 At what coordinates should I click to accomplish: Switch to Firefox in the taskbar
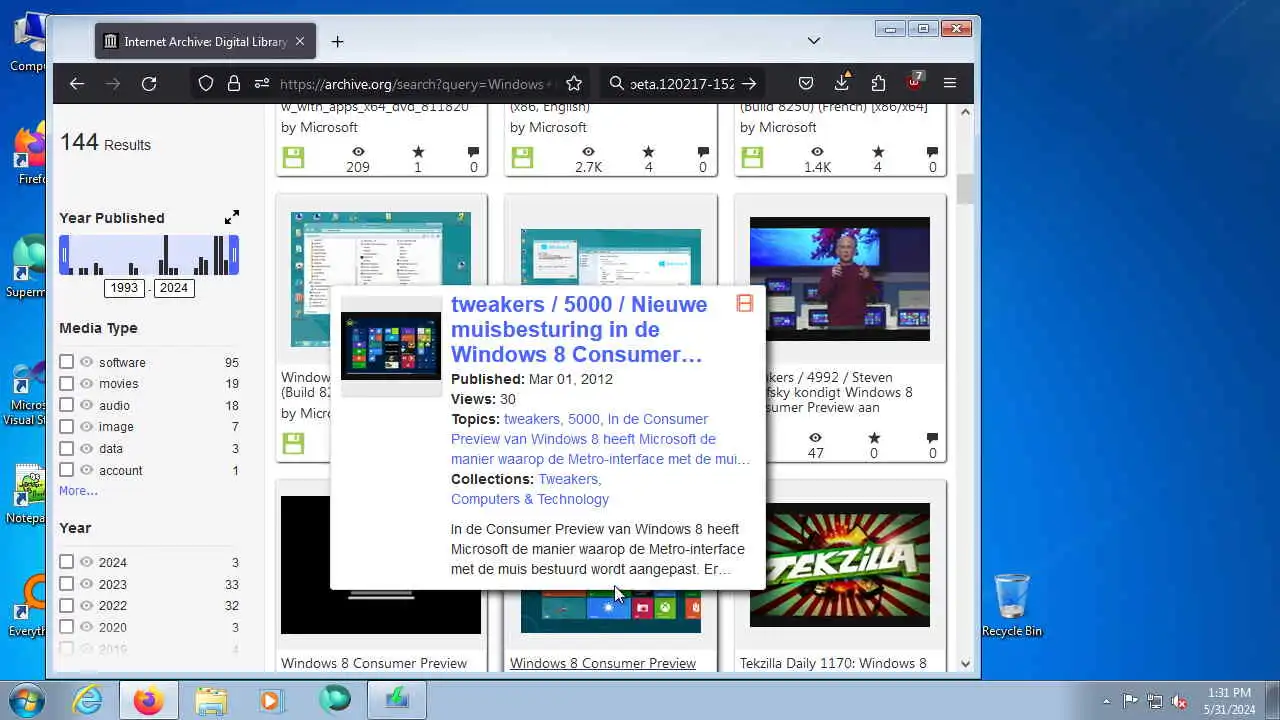[149, 700]
